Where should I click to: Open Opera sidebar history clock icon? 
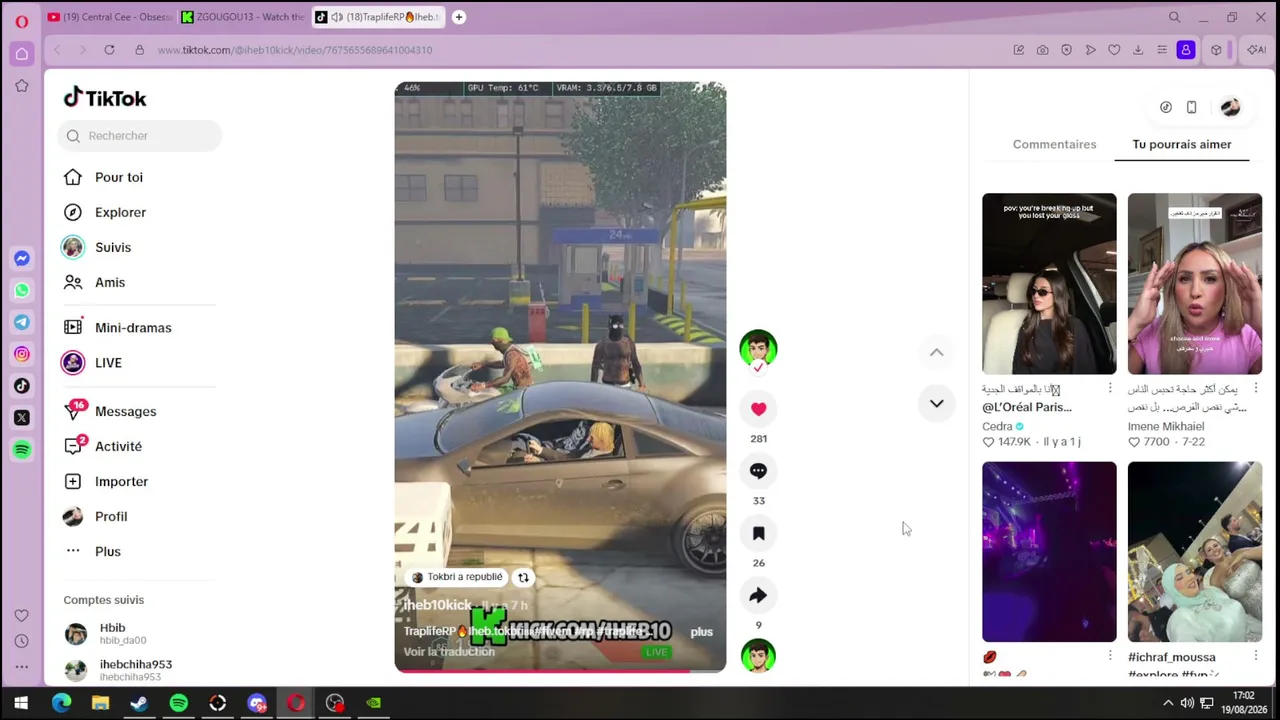21,641
